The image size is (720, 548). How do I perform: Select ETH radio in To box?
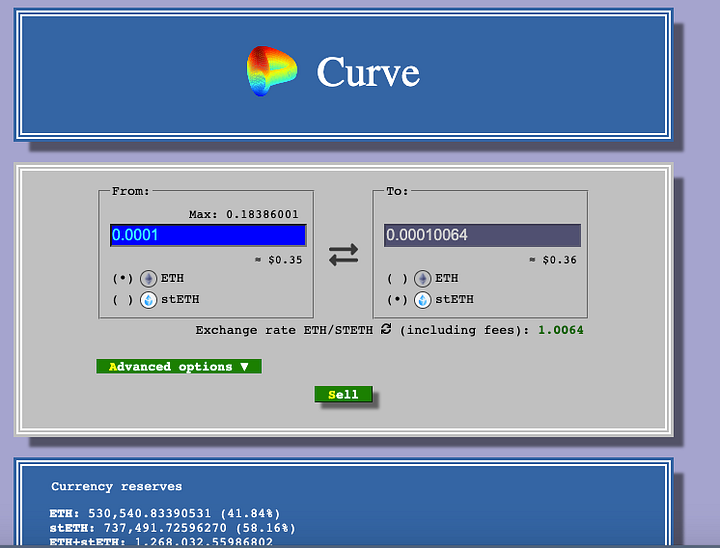pyautogui.click(x=397, y=278)
